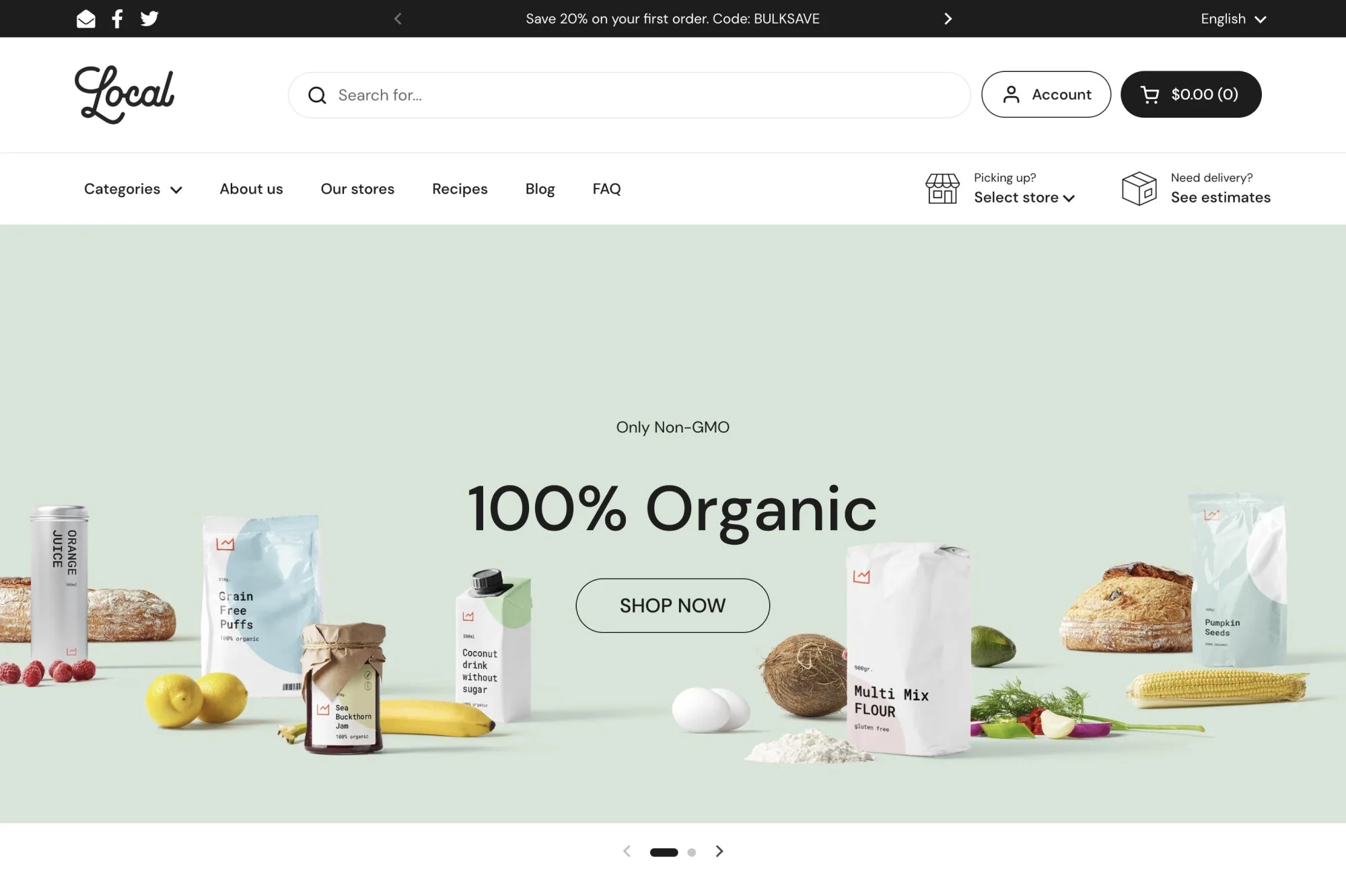
Task: Click the SHOP NOW button
Action: click(673, 604)
